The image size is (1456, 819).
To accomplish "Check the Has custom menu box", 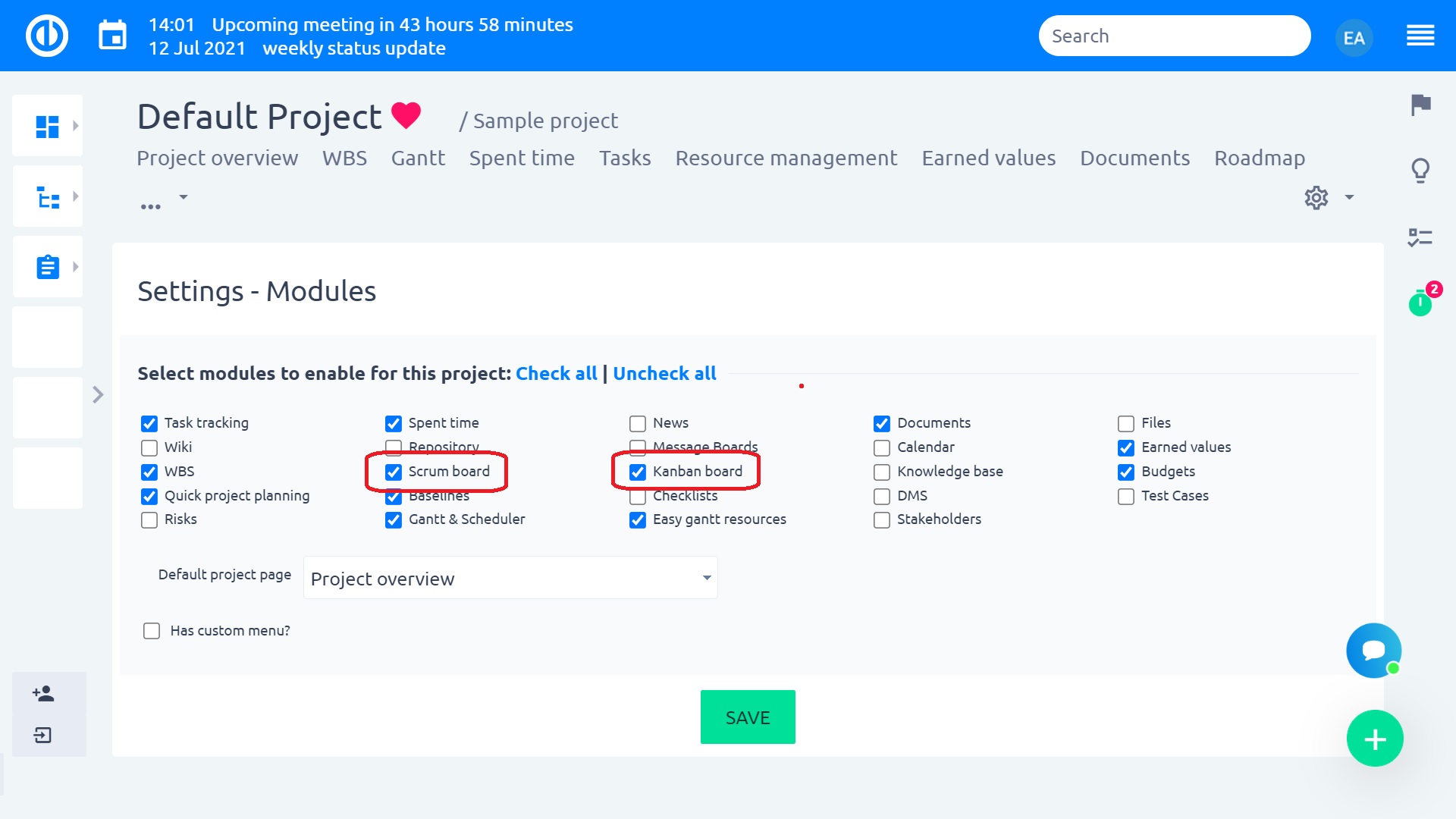I will click(x=152, y=631).
